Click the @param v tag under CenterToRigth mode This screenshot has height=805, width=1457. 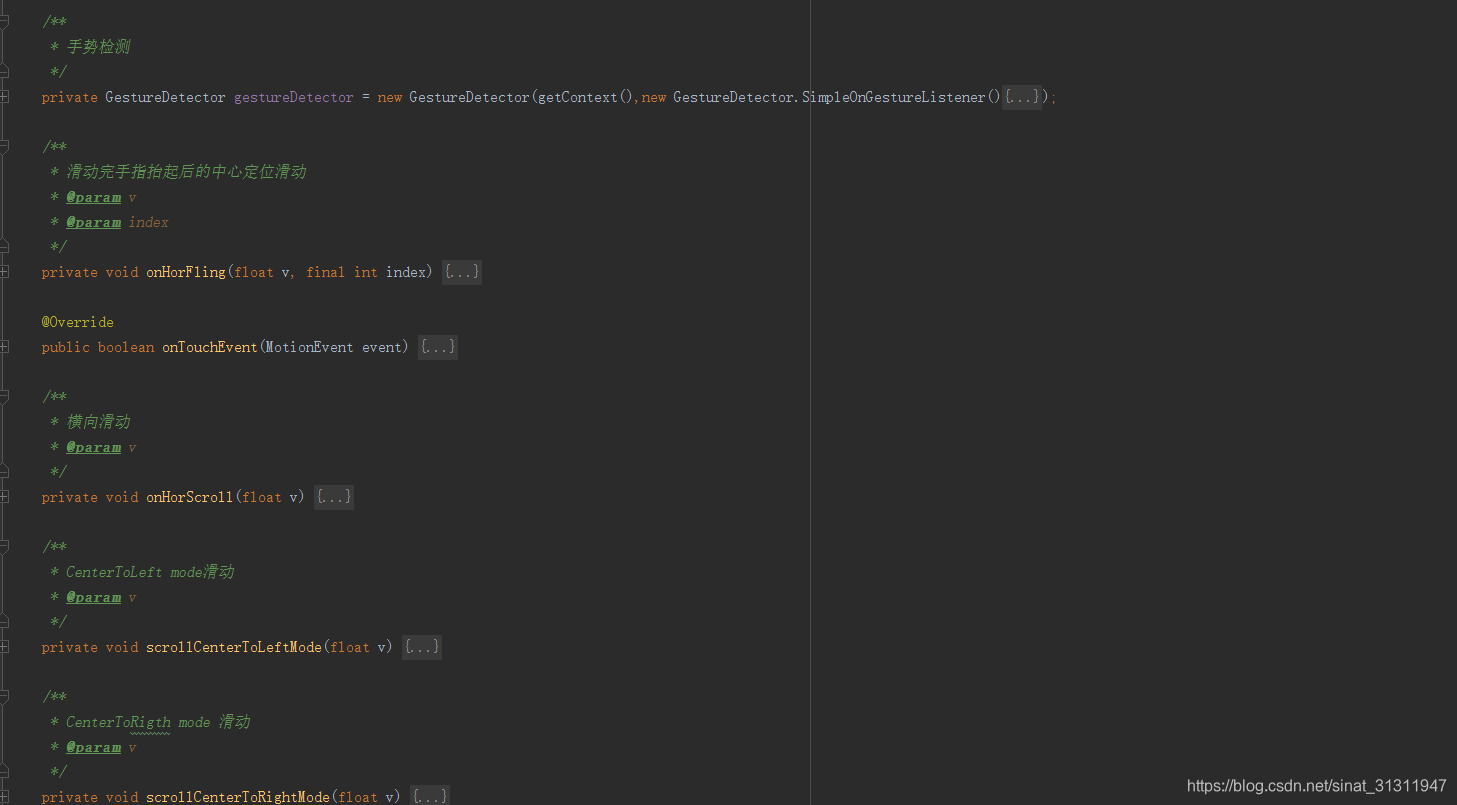pyautogui.click(x=101, y=747)
